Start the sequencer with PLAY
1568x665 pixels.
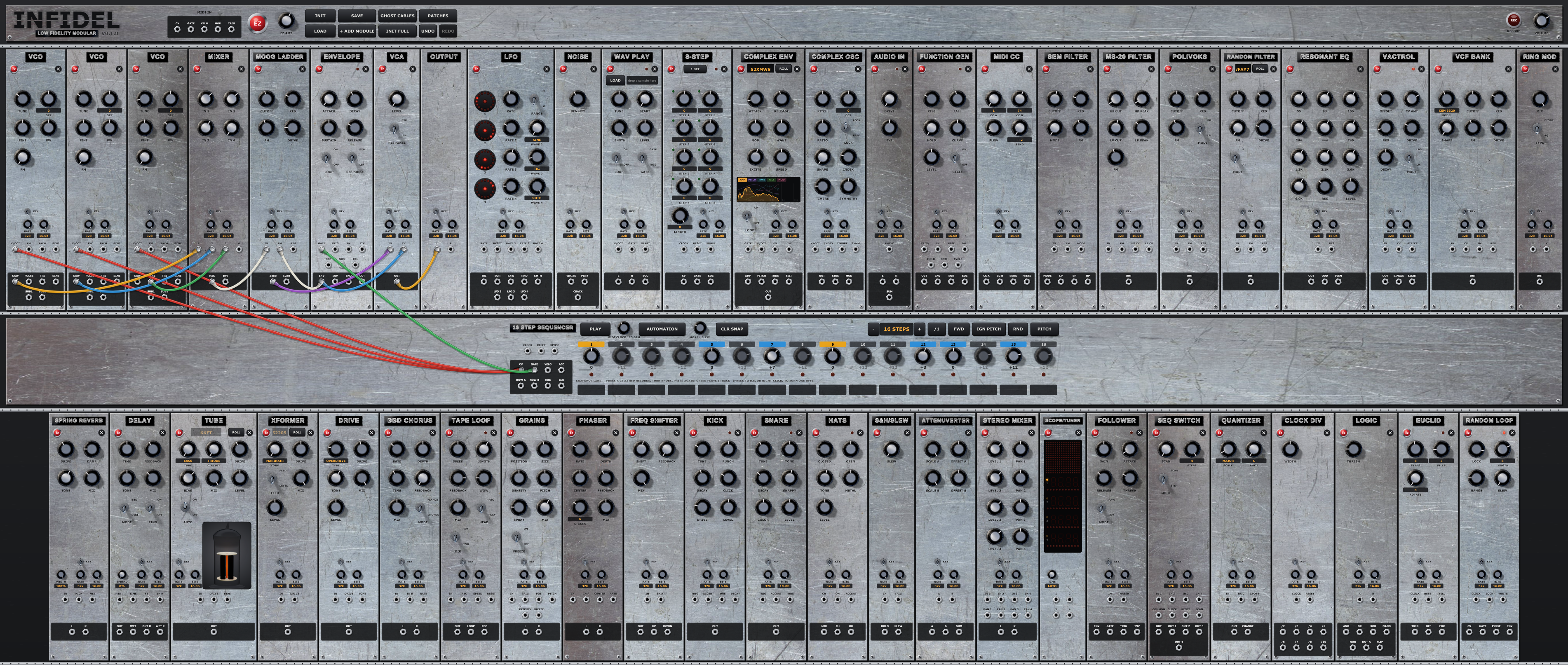595,329
